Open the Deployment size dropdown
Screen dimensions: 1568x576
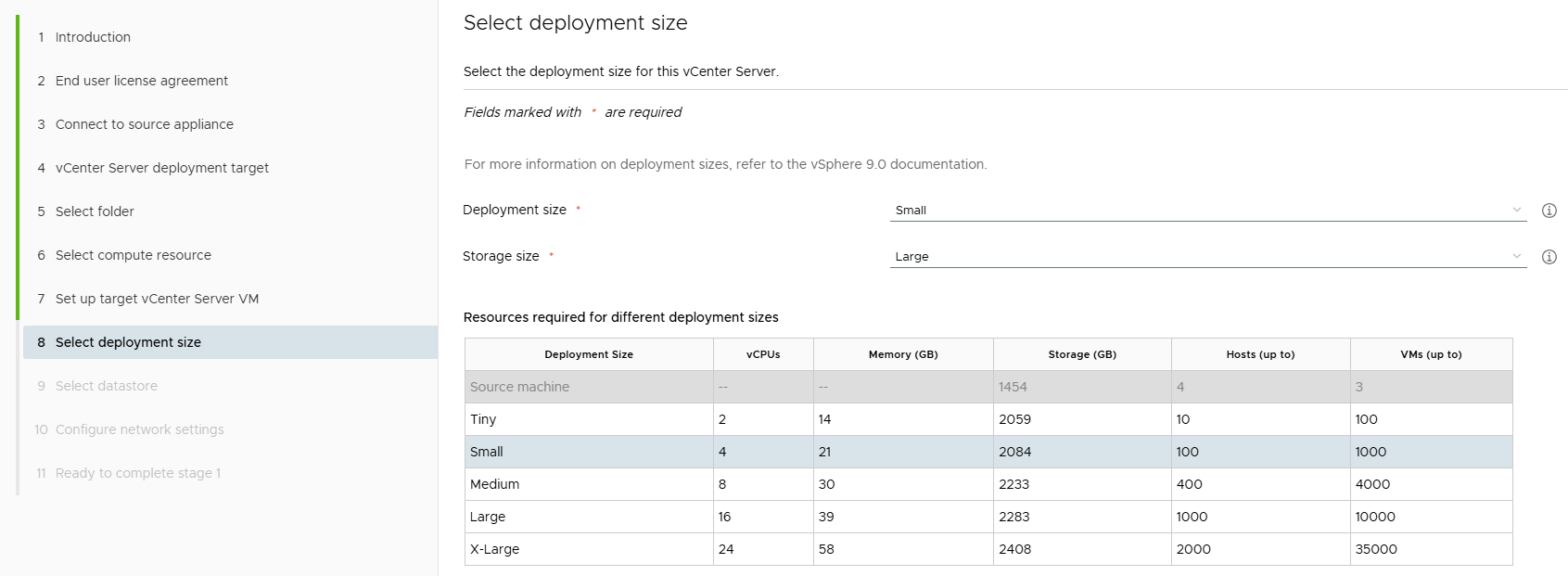(1207, 211)
